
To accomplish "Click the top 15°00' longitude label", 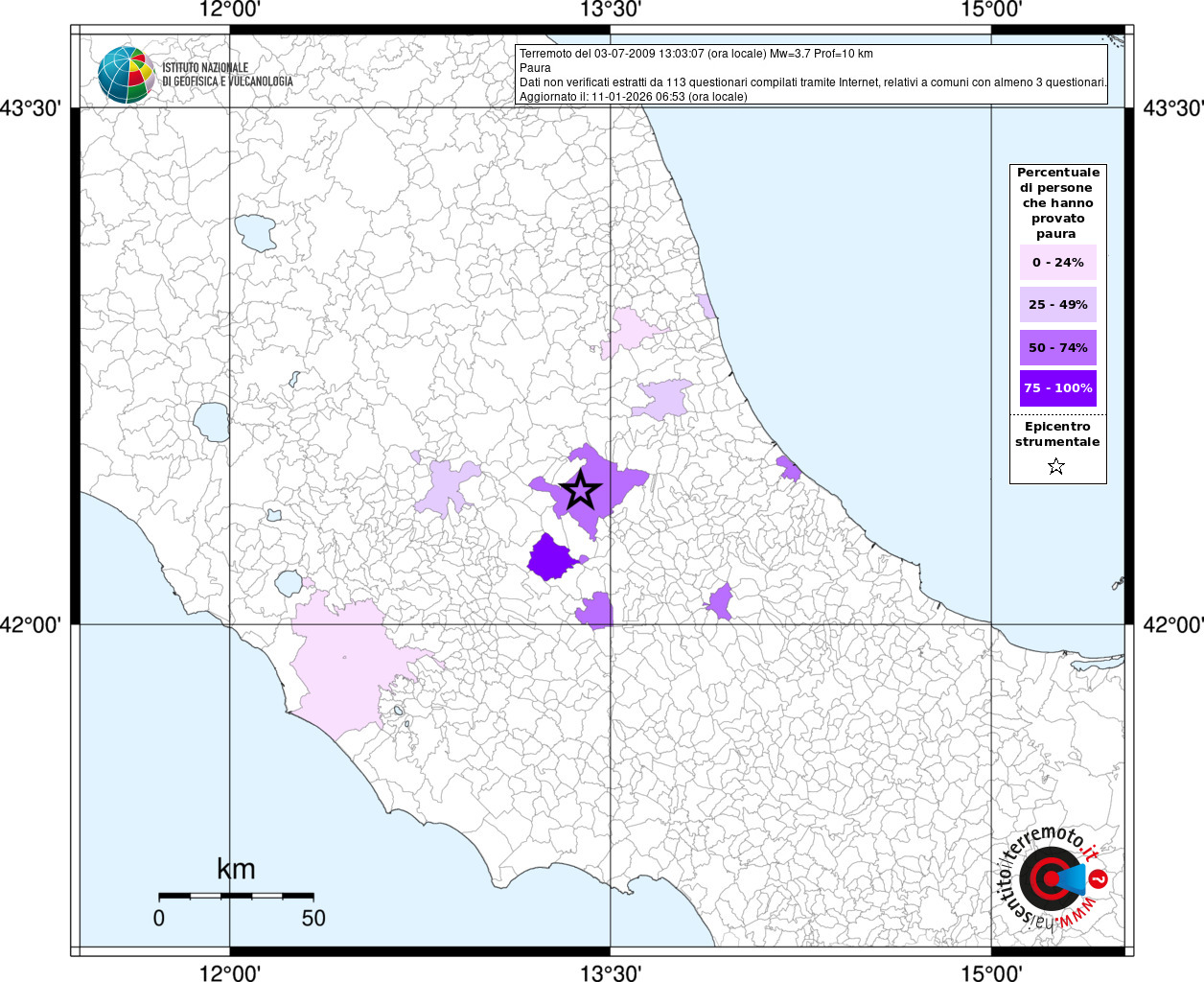I will (991, 11).
